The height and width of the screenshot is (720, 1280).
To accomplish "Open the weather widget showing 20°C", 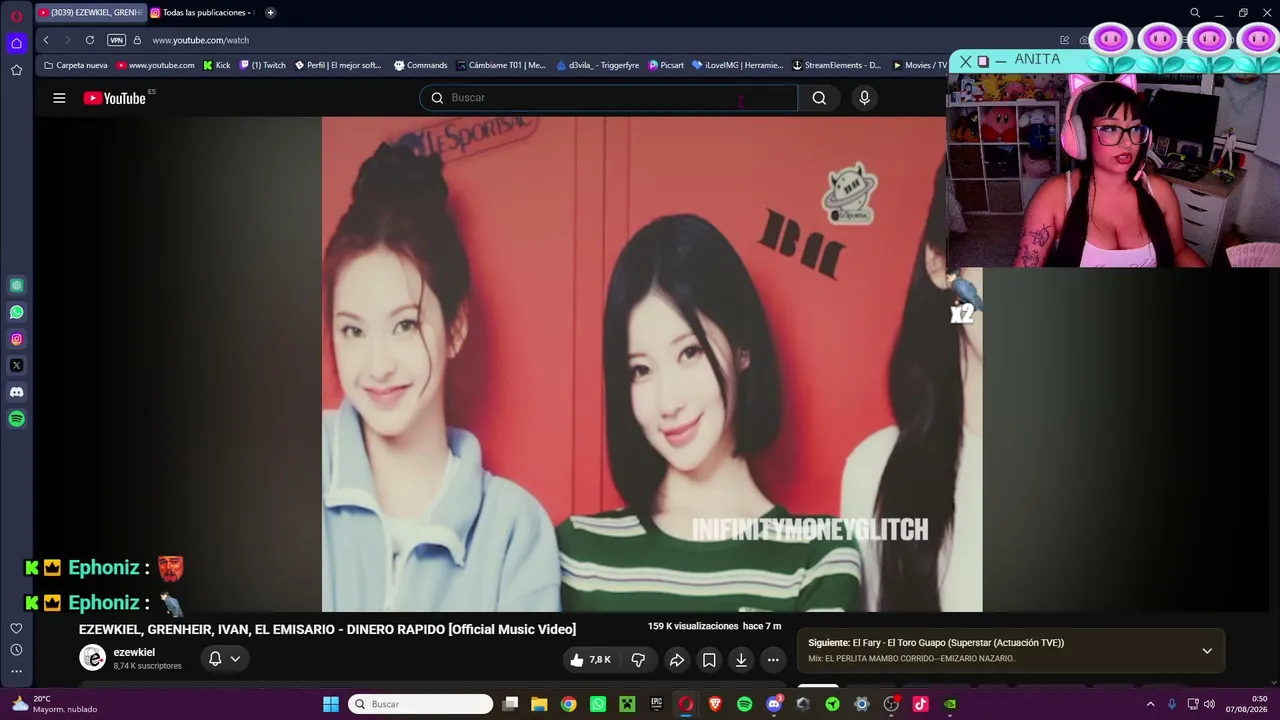I will click(55, 704).
